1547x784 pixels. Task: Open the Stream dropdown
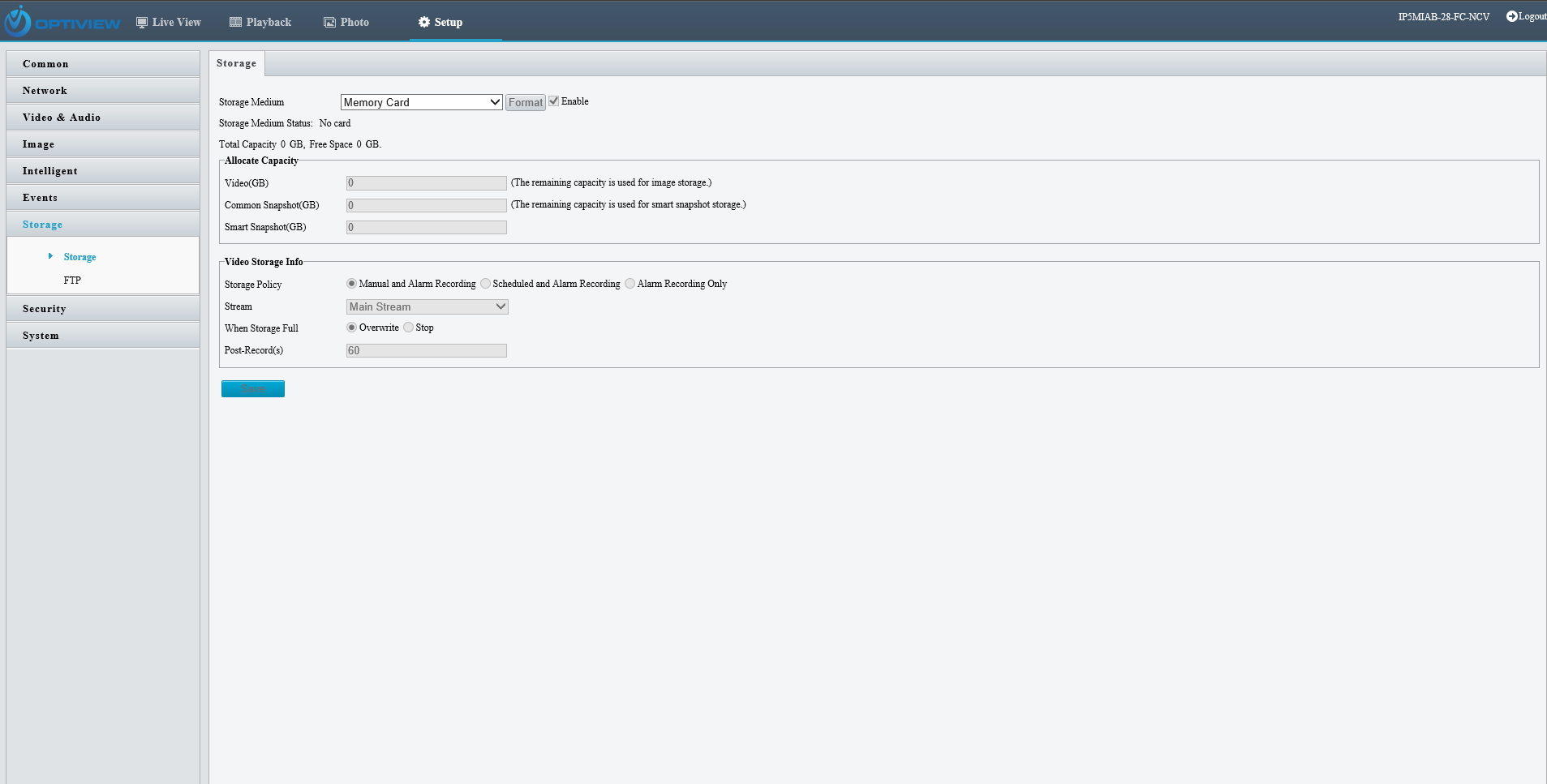click(427, 306)
